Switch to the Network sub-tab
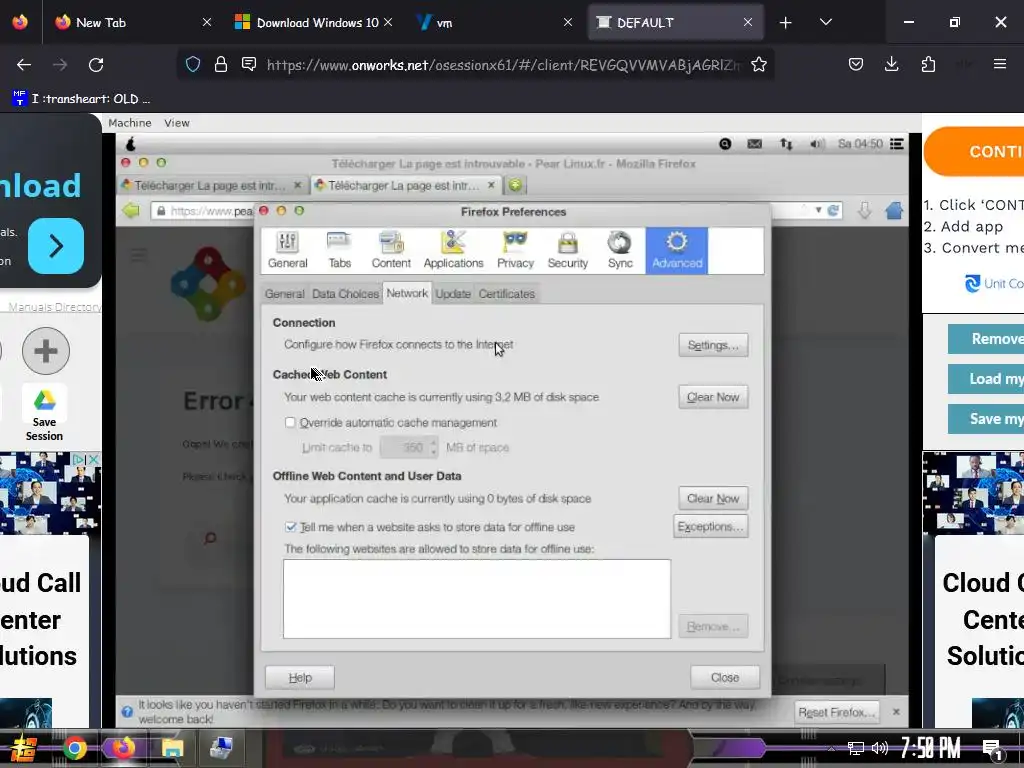This screenshot has height=768, width=1024. tap(407, 293)
